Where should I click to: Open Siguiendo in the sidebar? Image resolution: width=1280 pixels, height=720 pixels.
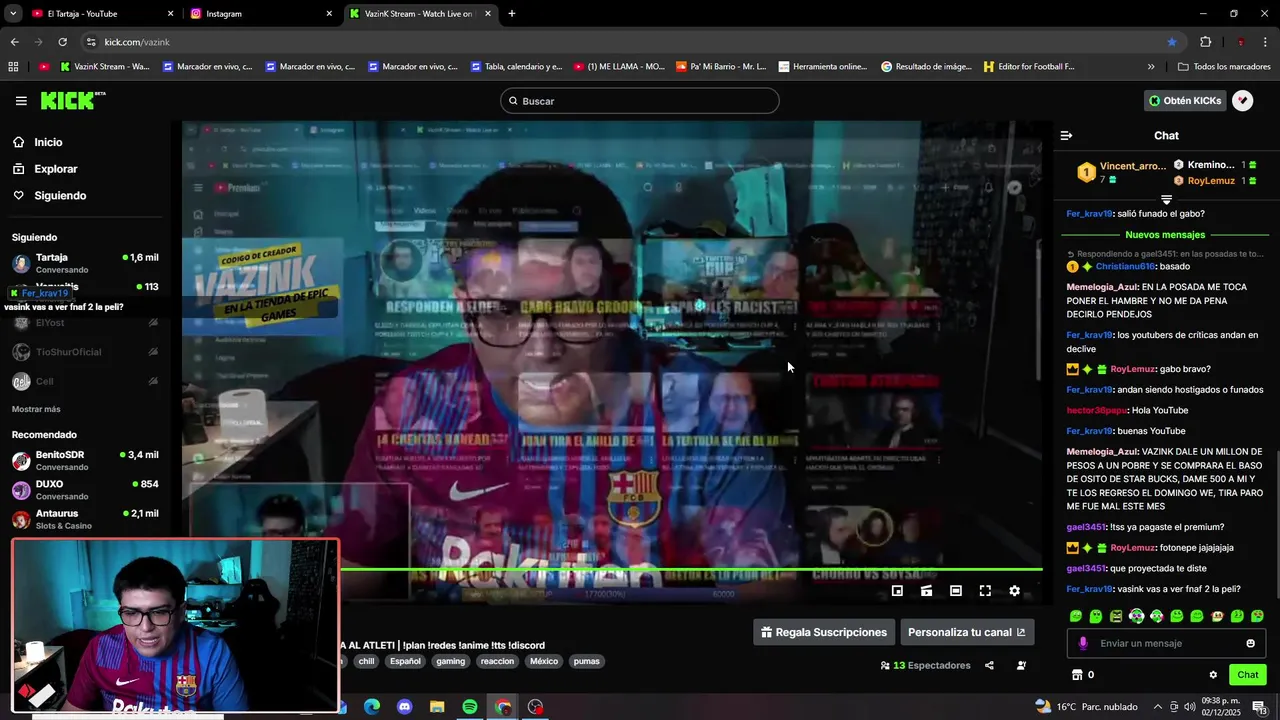tap(60, 196)
